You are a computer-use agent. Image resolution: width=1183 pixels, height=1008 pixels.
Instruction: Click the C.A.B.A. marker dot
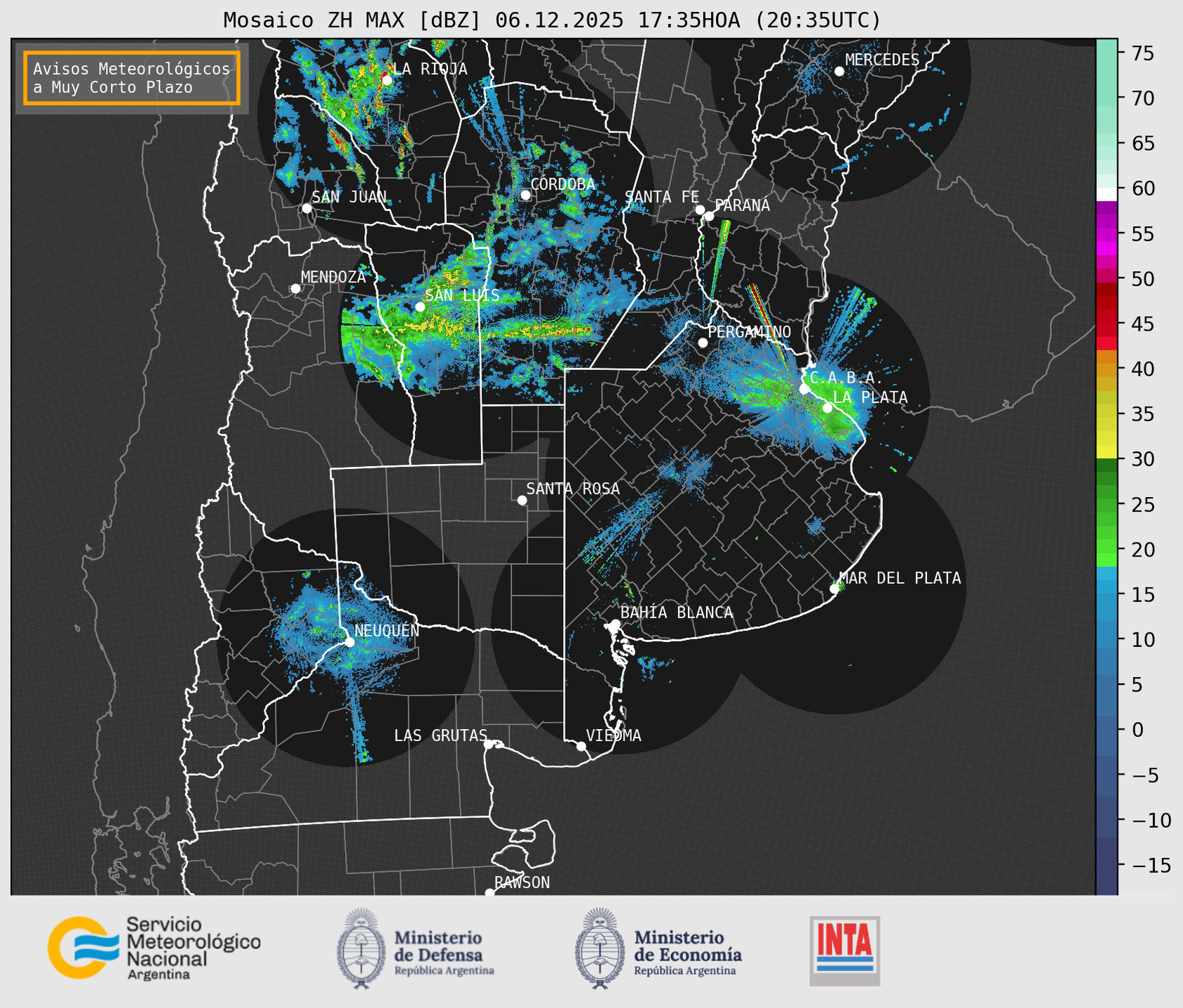(x=804, y=388)
